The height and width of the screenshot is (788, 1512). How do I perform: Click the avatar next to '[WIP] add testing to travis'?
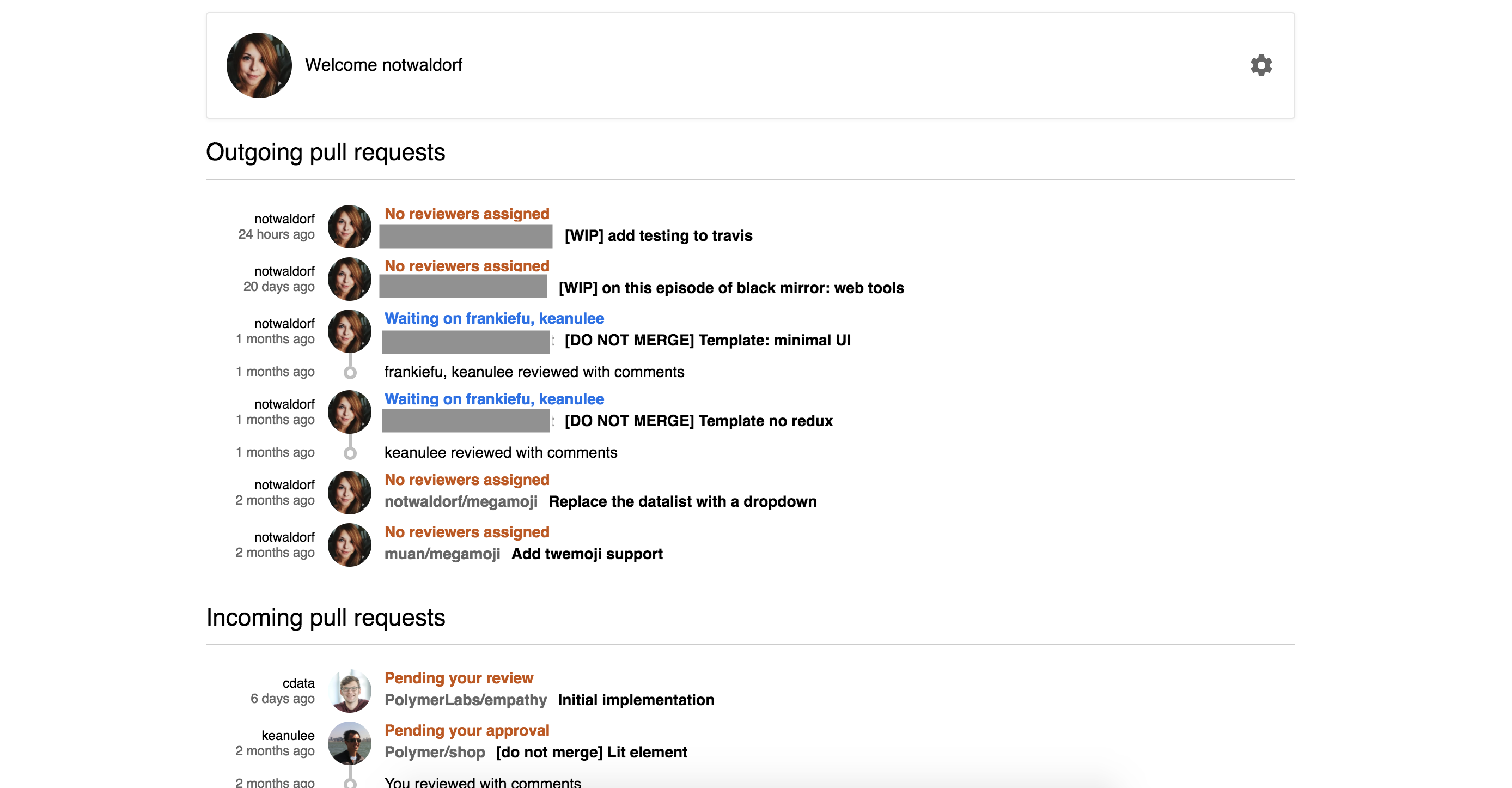pos(349,228)
